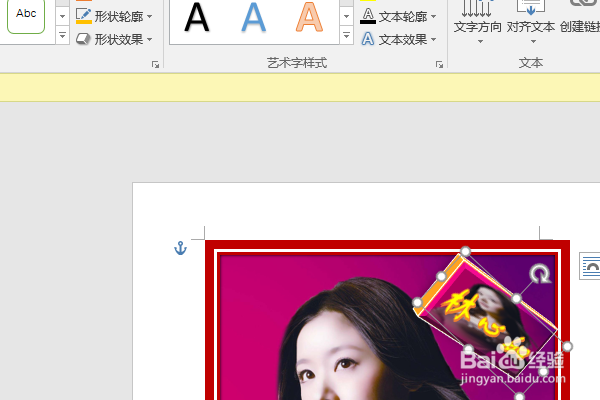Click the top corner sizing handle of shape
This screenshot has width=600, height=400.
click(x=465, y=251)
